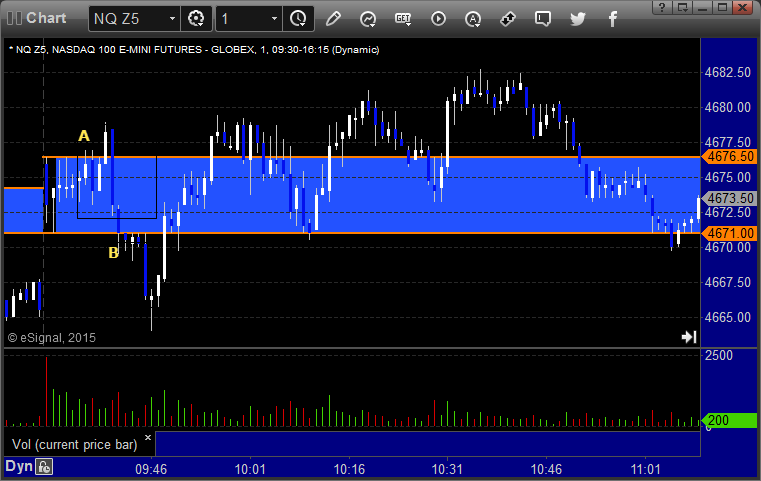The height and width of the screenshot is (481, 761).
Task: Click the Vol (current price bar) label
Action: [75, 445]
